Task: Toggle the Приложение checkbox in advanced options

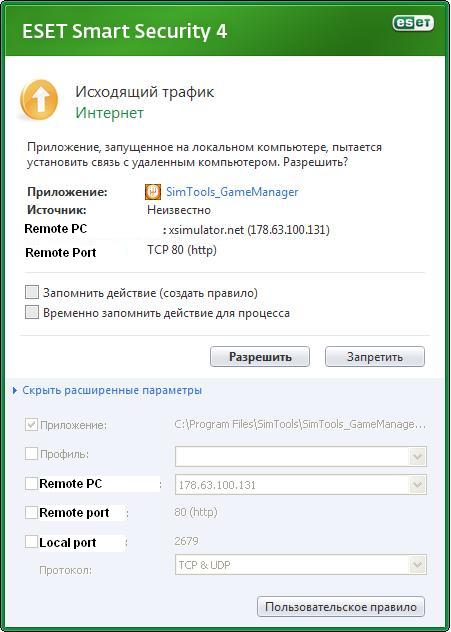Action: [x=31, y=425]
